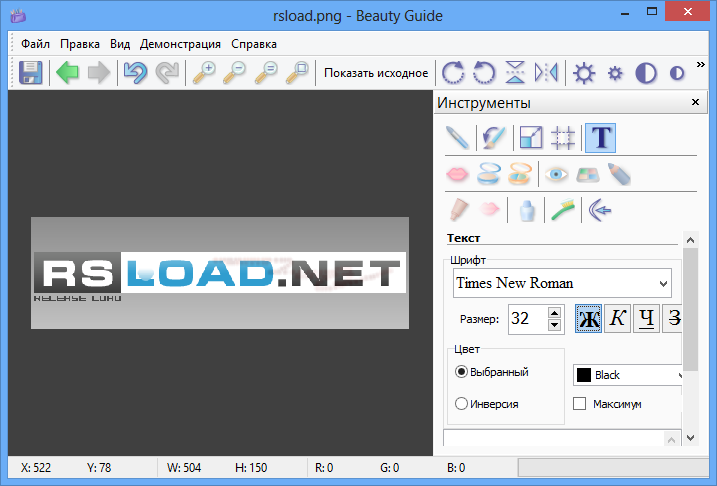
Task: Enable the Максимум checkbox
Action: point(579,404)
